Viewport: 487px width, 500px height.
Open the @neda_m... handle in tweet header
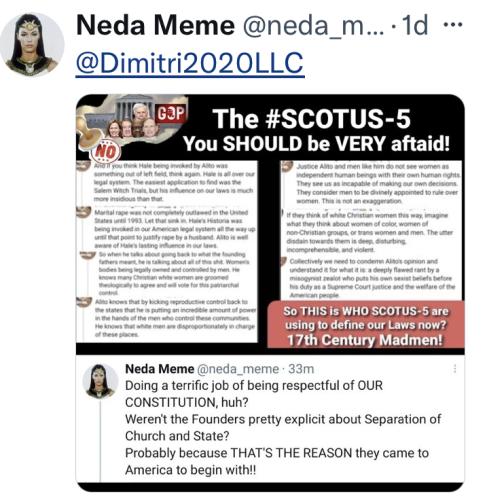313,26
